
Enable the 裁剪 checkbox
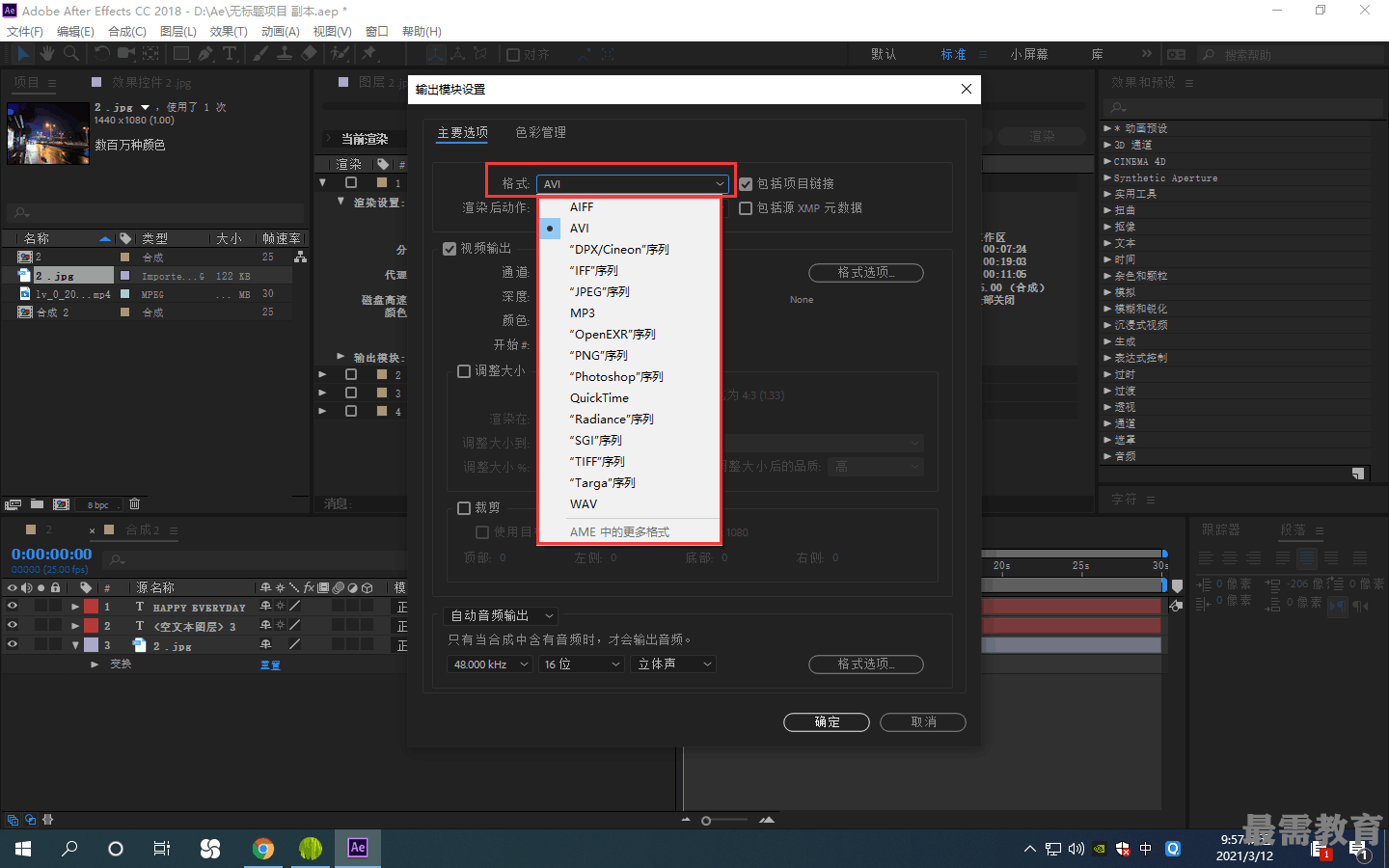(x=464, y=508)
